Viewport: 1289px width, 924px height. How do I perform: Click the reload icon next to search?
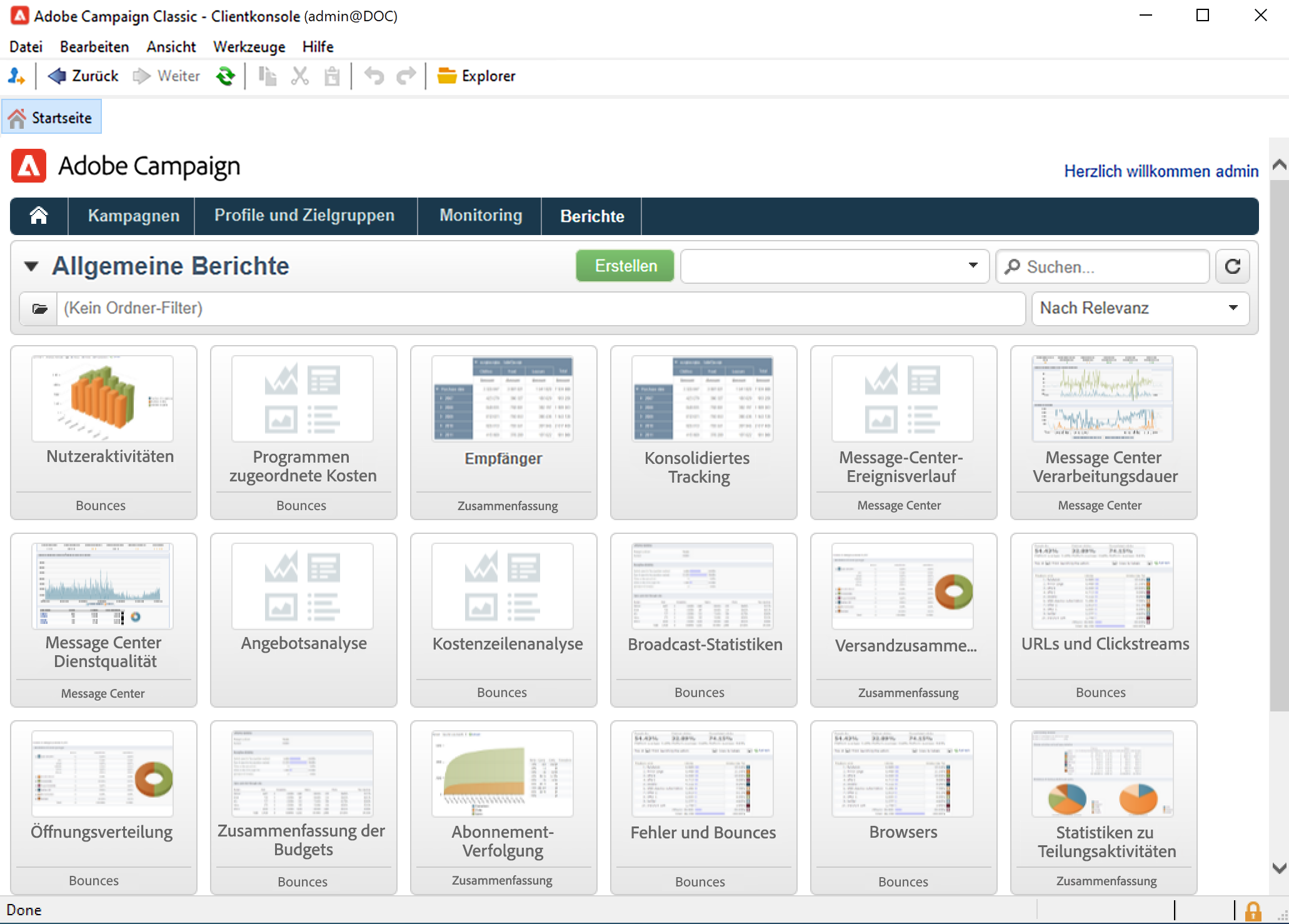pyautogui.click(x=1232, y=267)
